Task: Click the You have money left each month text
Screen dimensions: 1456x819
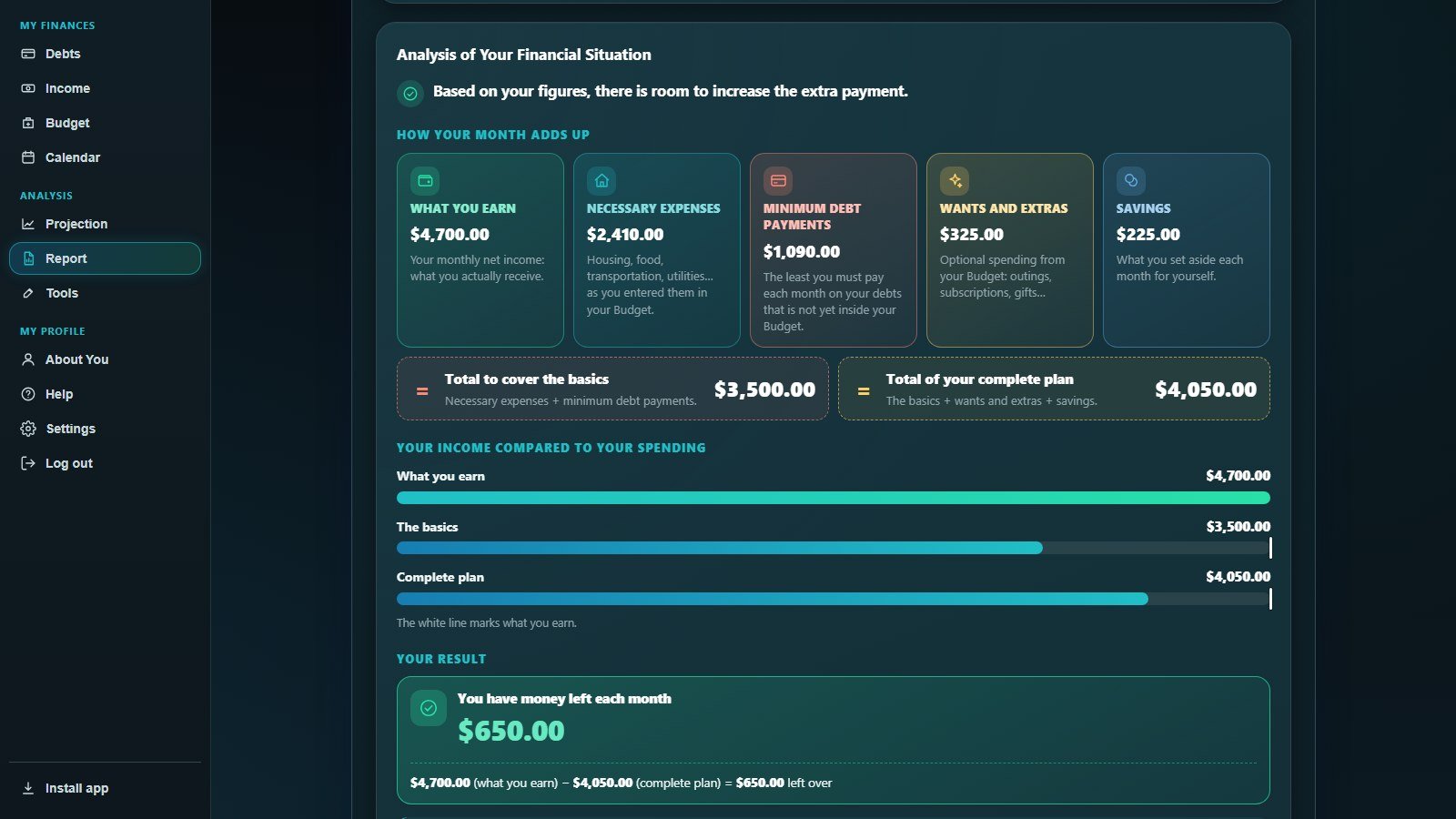Action: (564, 699)
